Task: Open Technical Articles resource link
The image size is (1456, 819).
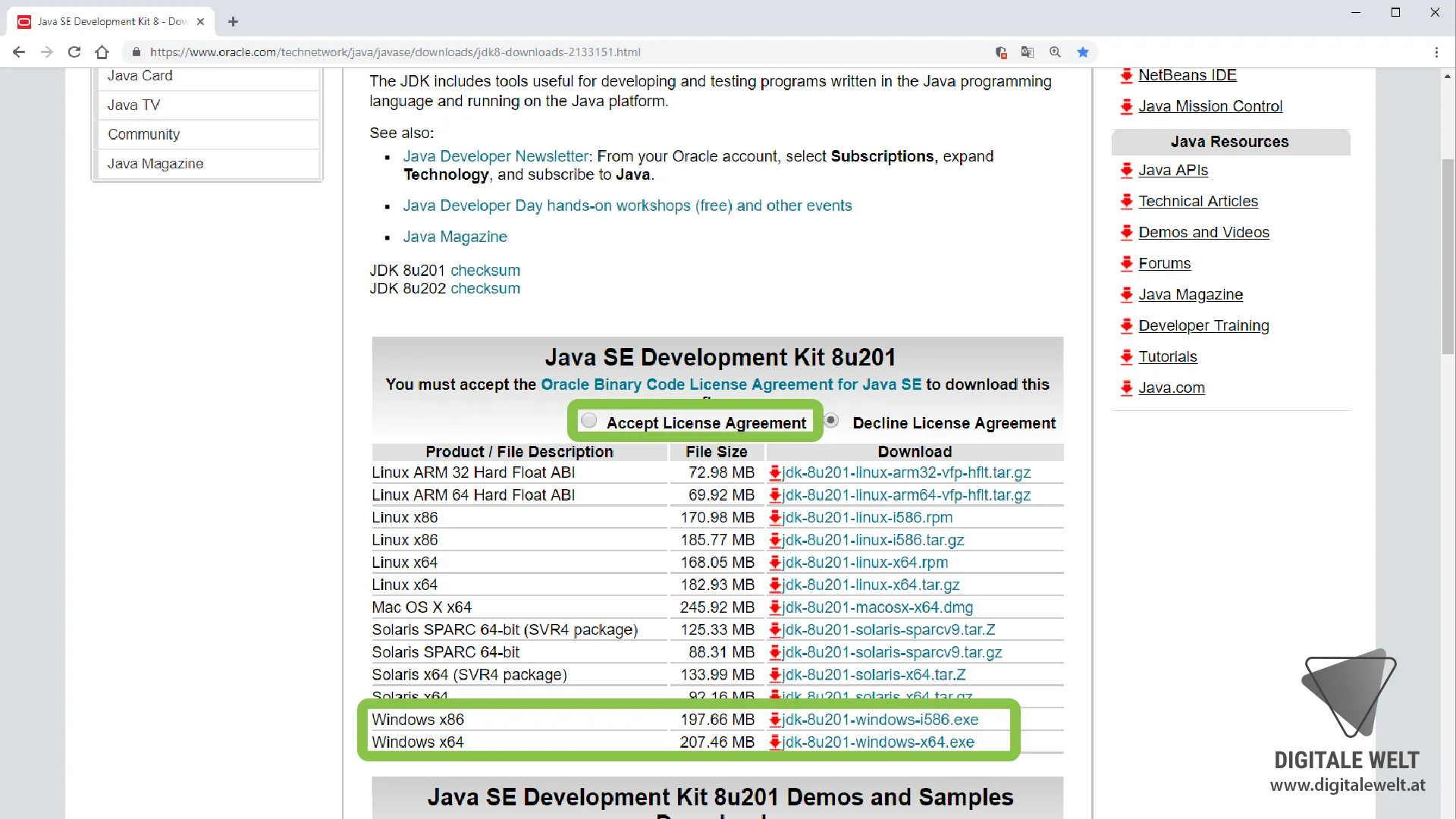Action: coord(1198,202)
